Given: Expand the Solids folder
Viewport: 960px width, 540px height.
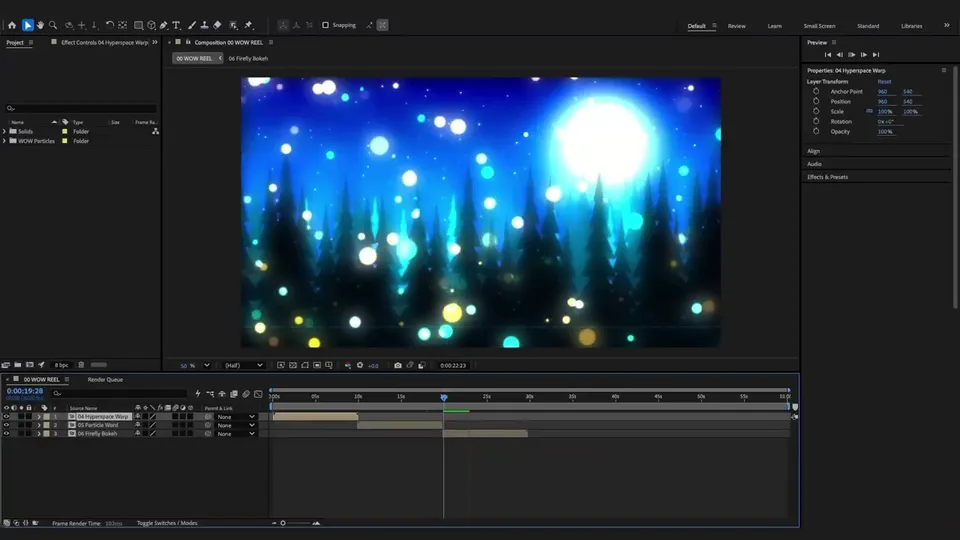Looking at the screenshot, I should (4, 131).
